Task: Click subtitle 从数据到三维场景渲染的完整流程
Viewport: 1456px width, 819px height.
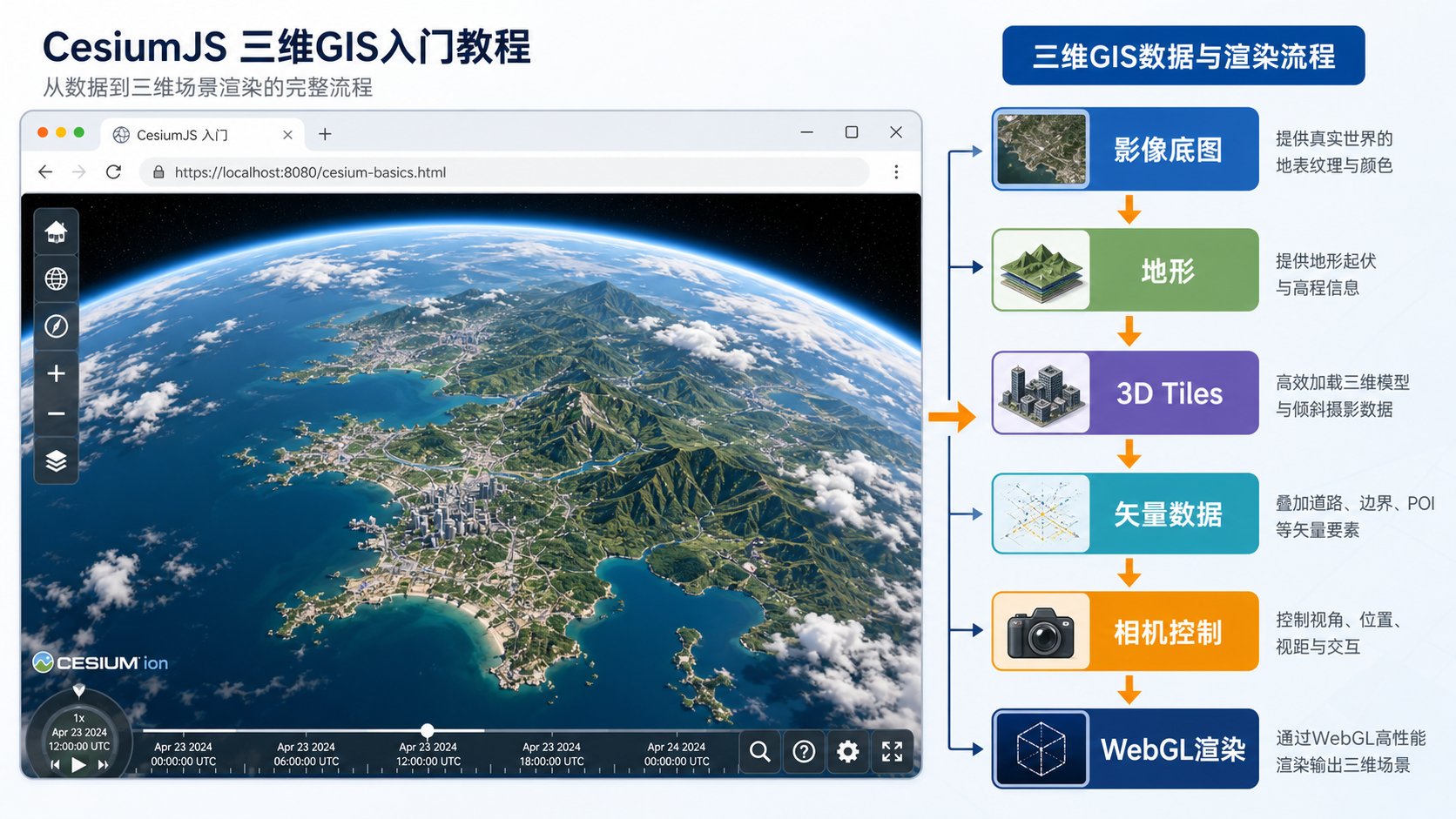Action: pos(208,88)
